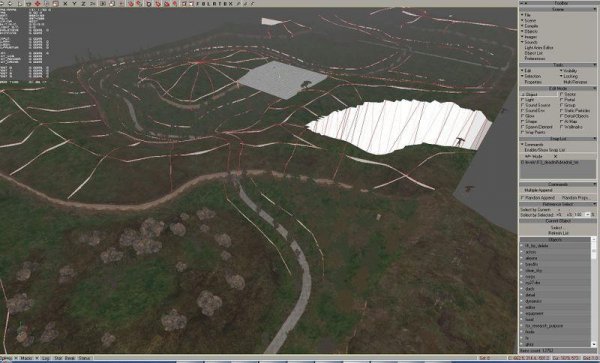Open Preferences in Scene panel
This screenshot has height=363, width=600.
tap(535, 59)
